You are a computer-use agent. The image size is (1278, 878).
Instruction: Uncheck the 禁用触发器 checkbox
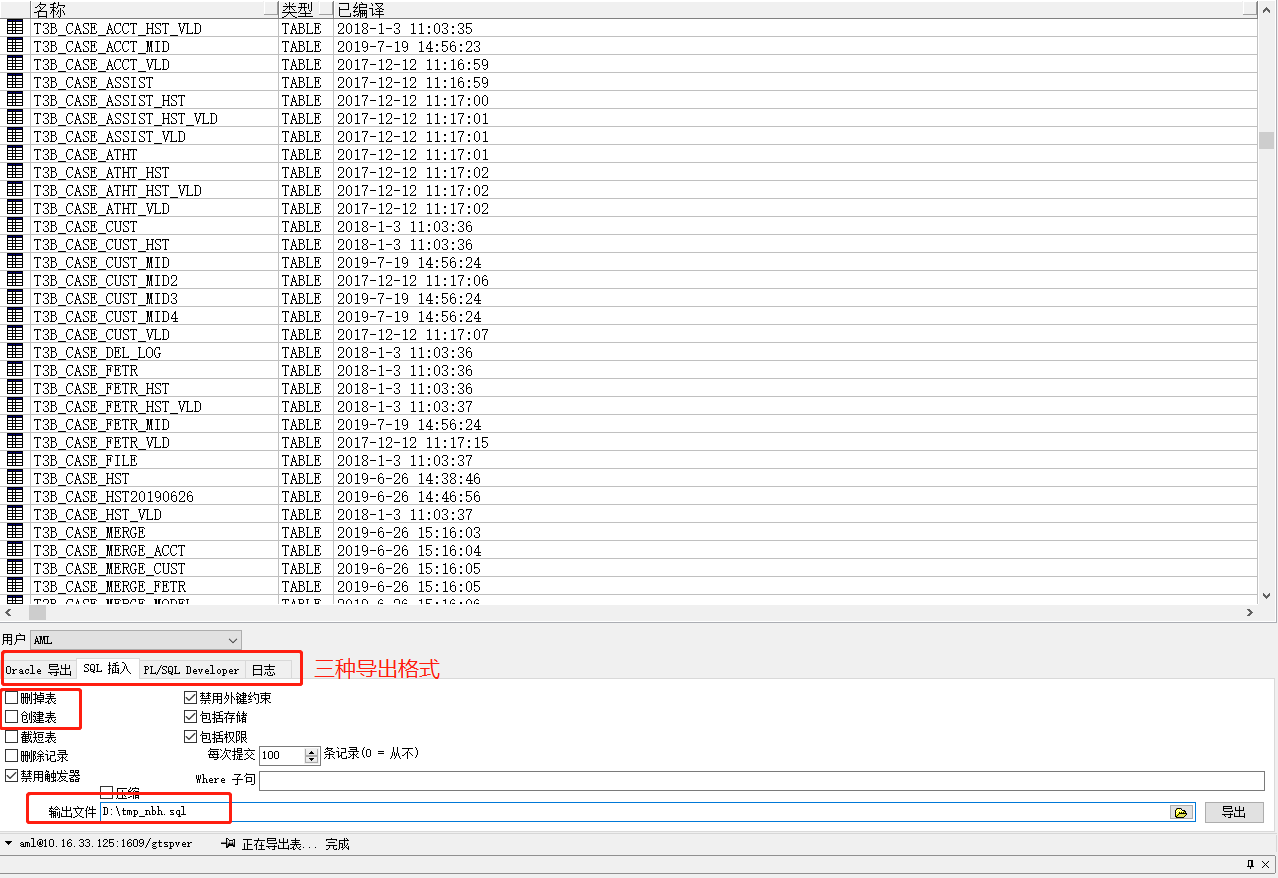(x=9, y=774)
